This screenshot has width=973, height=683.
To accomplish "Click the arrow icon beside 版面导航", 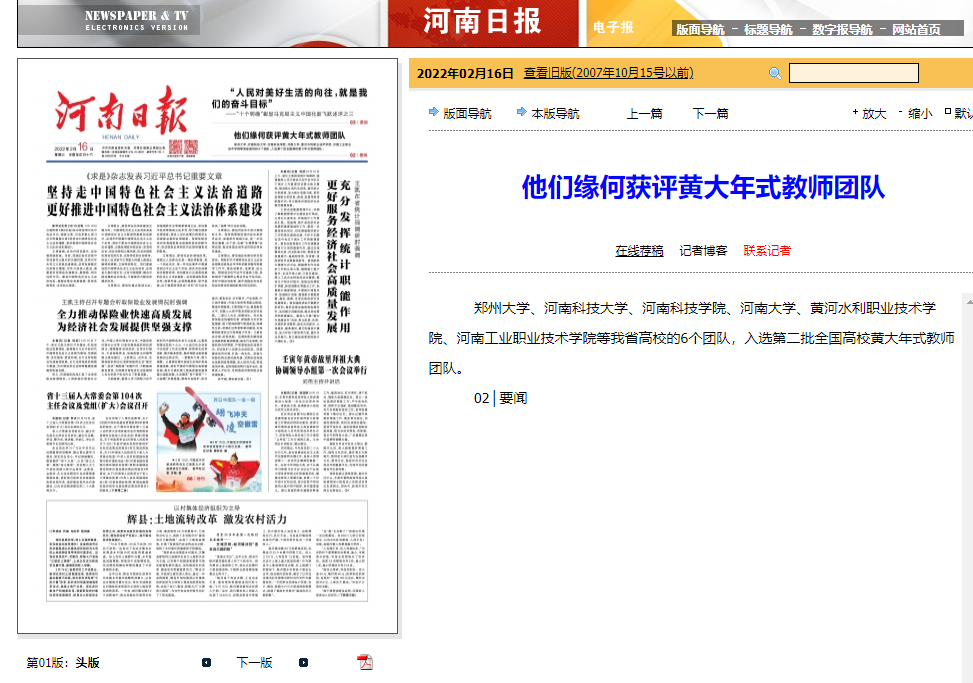I will pos(433,112).
